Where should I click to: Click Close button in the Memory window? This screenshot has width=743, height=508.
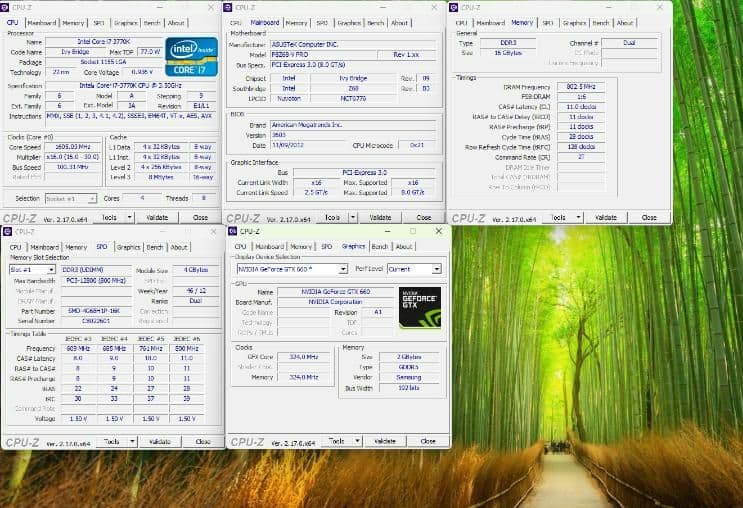(649, 218)
